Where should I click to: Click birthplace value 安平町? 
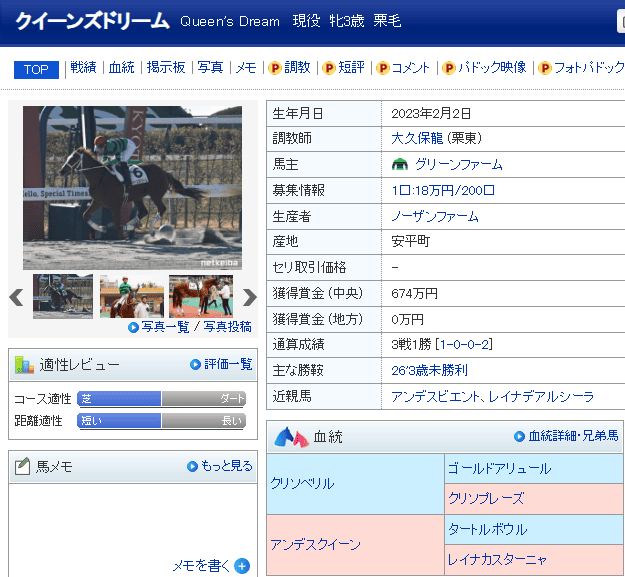pos(411,242)
